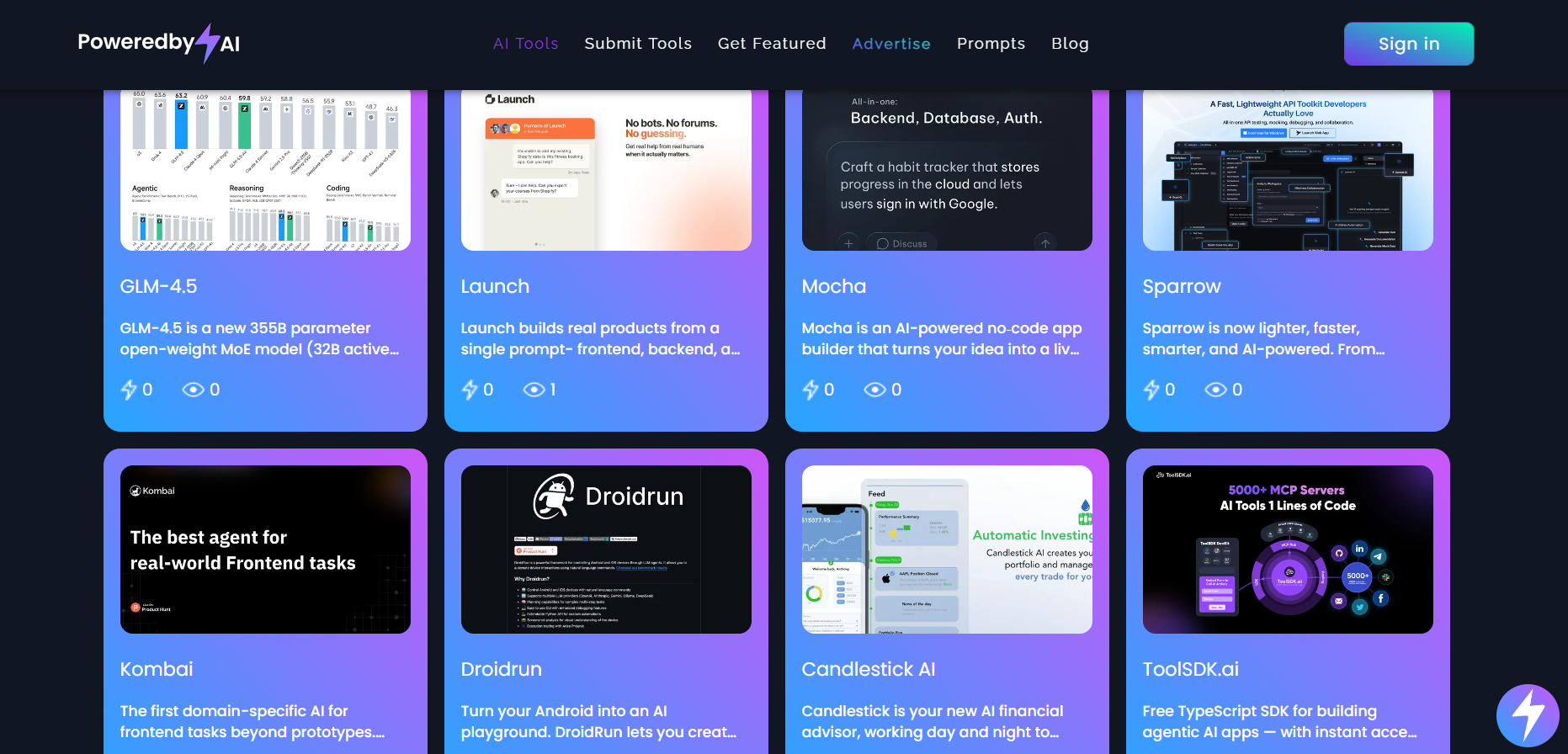Click the views eye icon on Launch

point(534,390)
